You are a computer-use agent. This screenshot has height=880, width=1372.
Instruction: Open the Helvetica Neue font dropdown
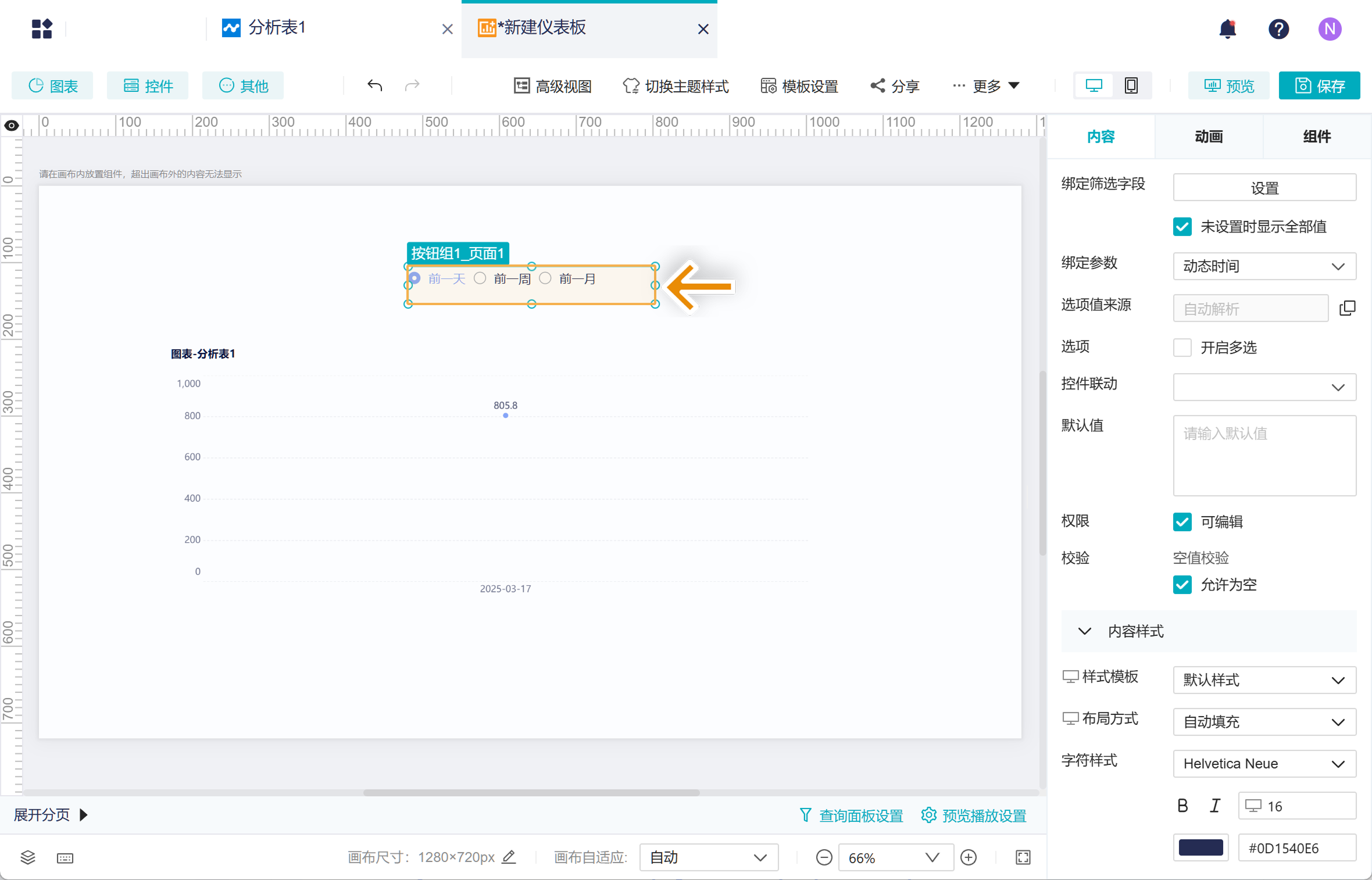click(x=1264, y=764)
